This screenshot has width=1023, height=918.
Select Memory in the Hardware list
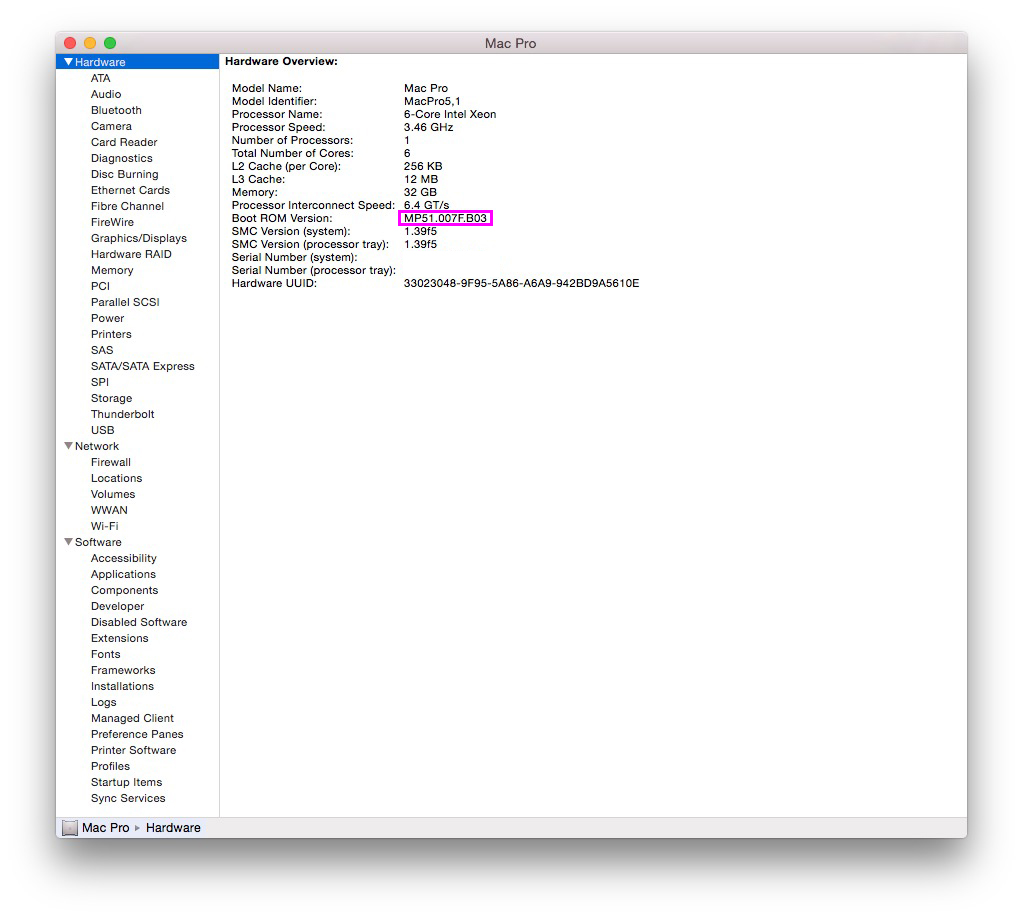point(112,270)
